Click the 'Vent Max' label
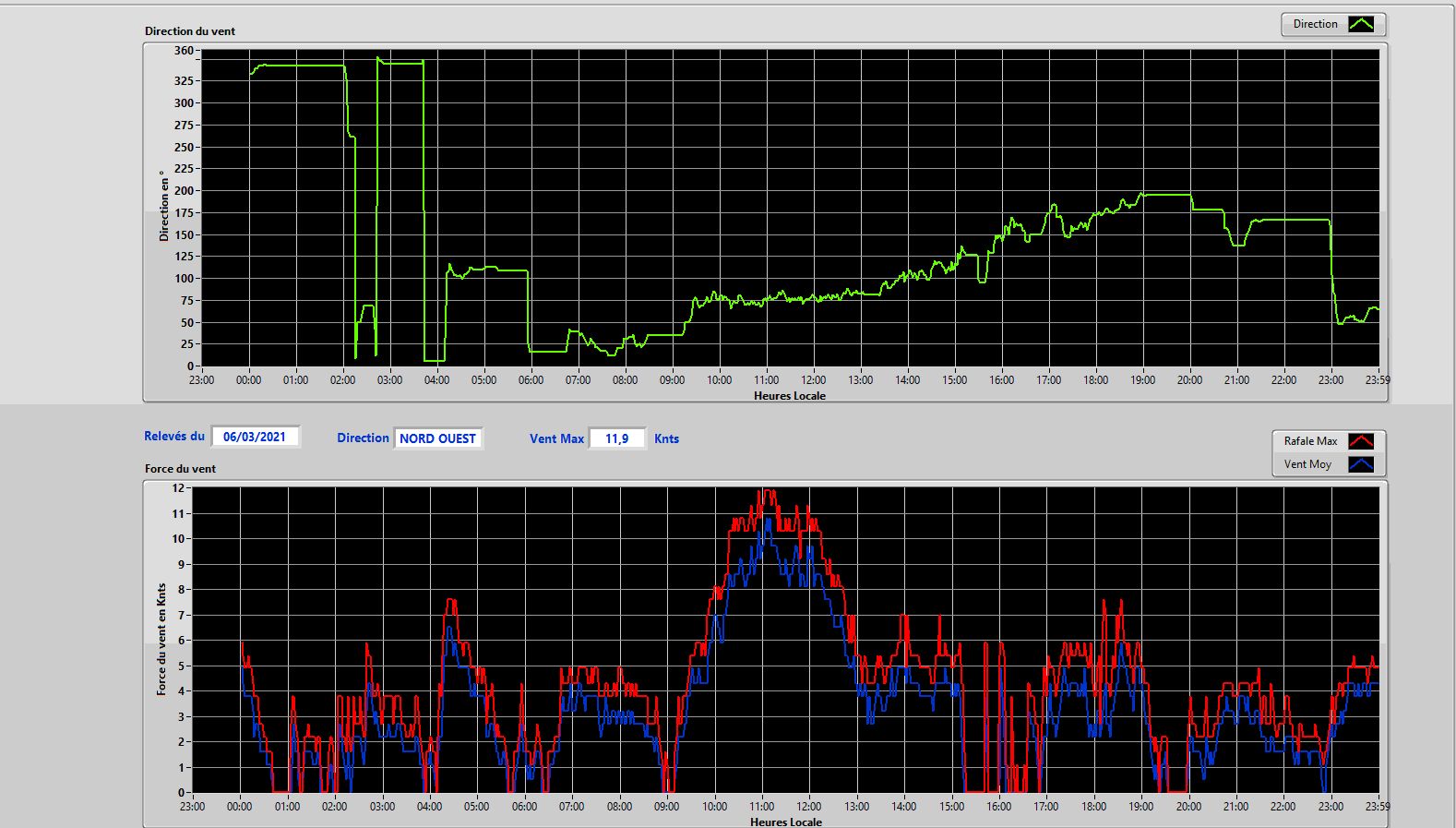Image resolution: width=1456 pixels, height=828 pixels. coord(556,438)
